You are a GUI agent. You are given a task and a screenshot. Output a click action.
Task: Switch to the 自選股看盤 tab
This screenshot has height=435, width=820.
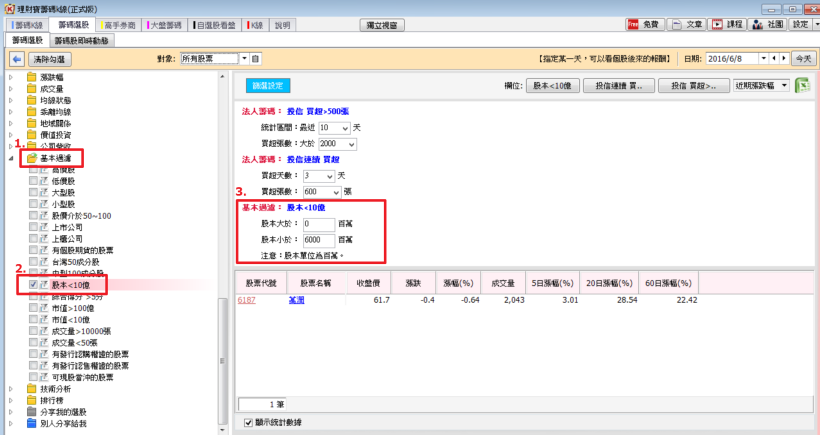coord(214,25)
